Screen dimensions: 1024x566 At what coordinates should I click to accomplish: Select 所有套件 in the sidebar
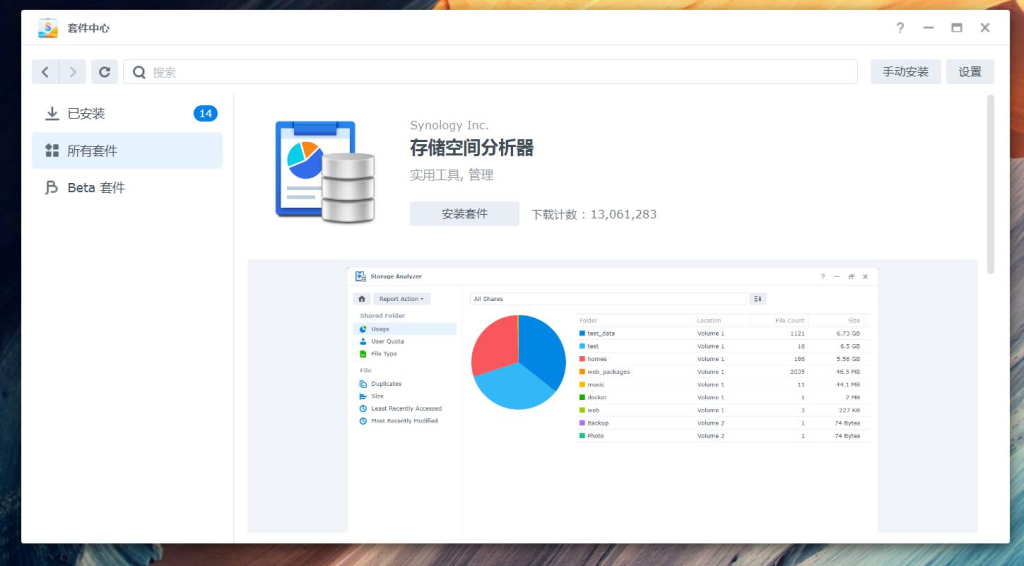127,151
